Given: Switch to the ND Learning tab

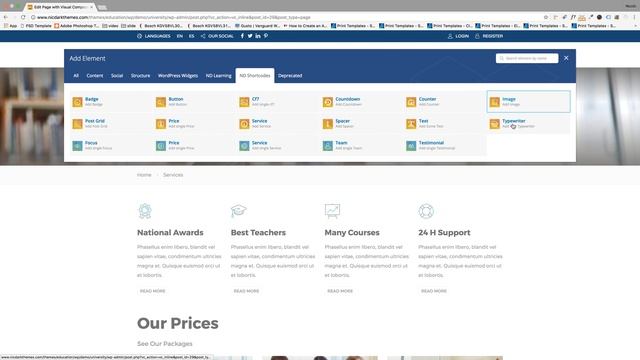Looking at the screenshot, I should tap(218, 76).
